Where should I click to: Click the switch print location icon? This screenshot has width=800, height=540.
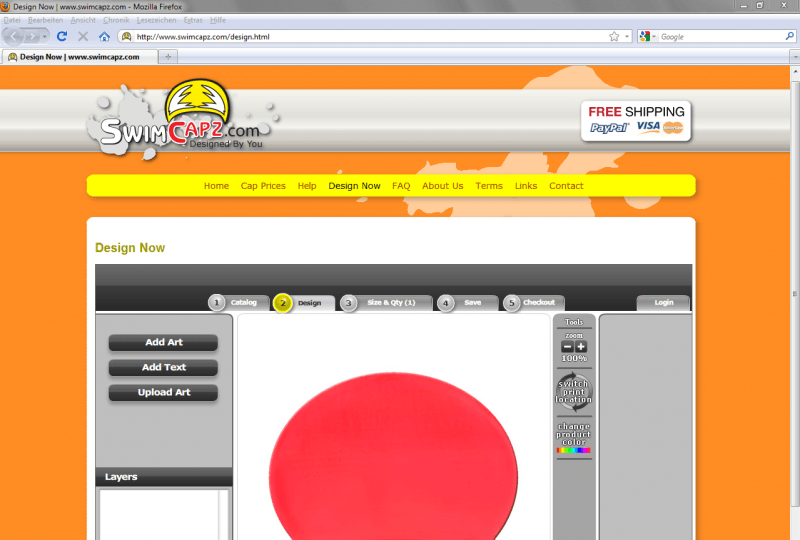point(573,392)
